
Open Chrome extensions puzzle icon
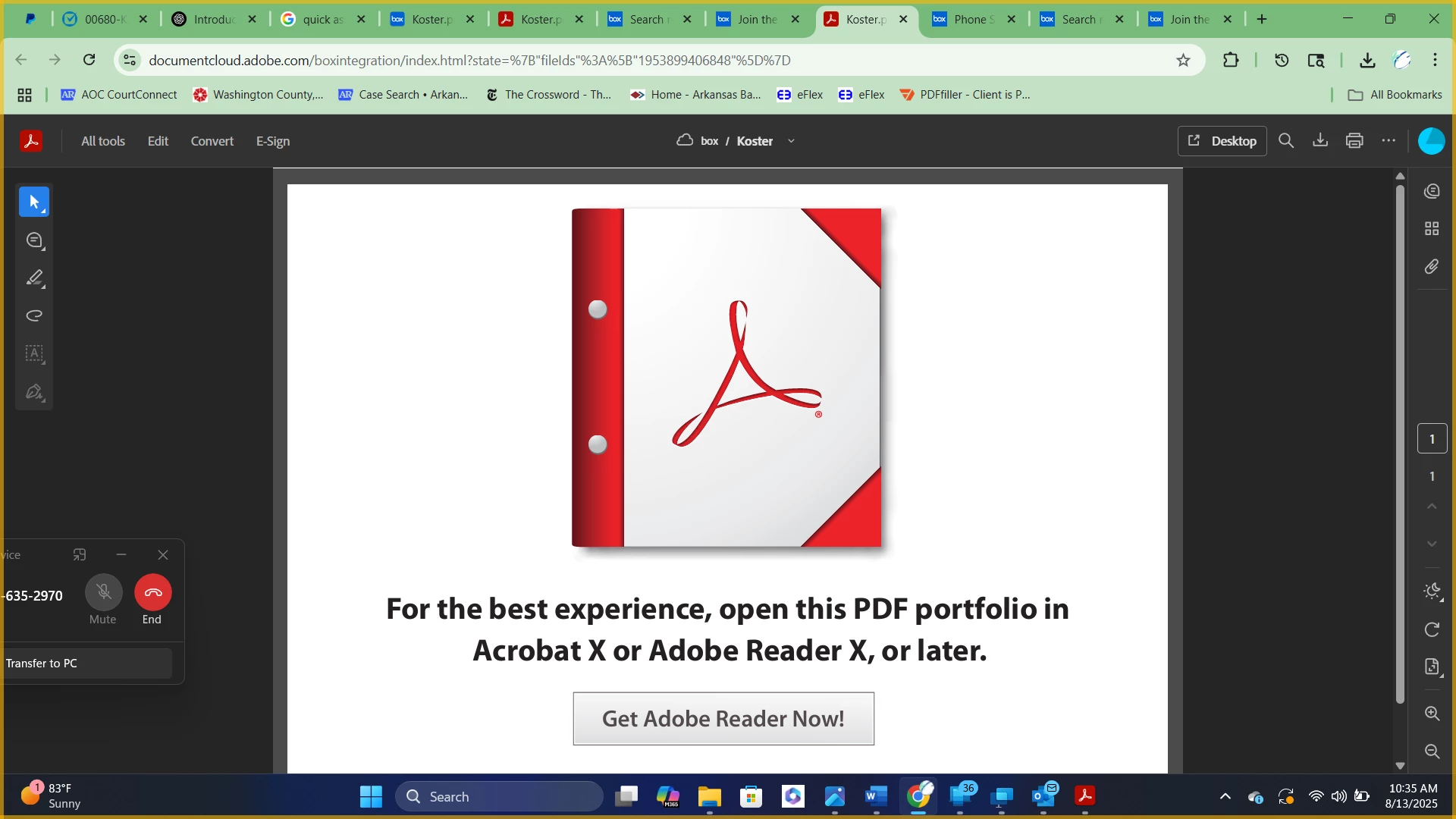[1231, 60]
